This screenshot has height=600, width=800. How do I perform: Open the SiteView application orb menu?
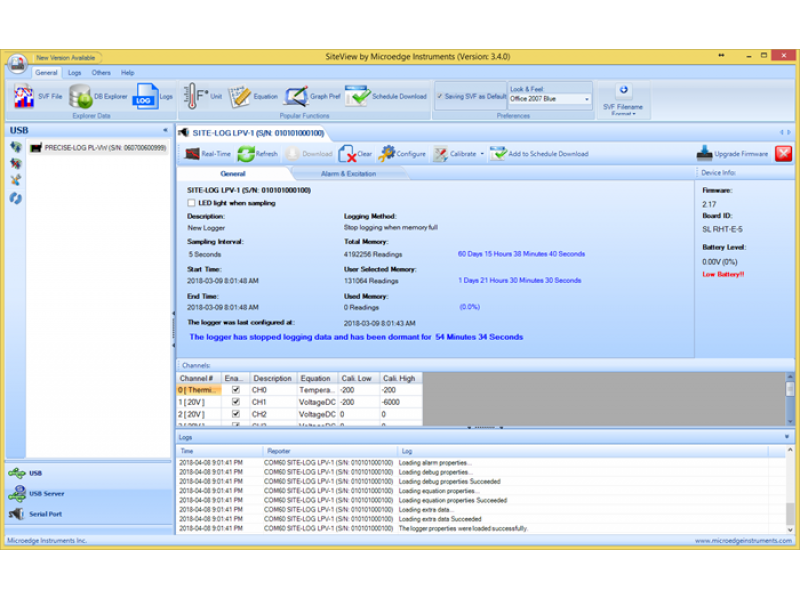click(18, 63)
